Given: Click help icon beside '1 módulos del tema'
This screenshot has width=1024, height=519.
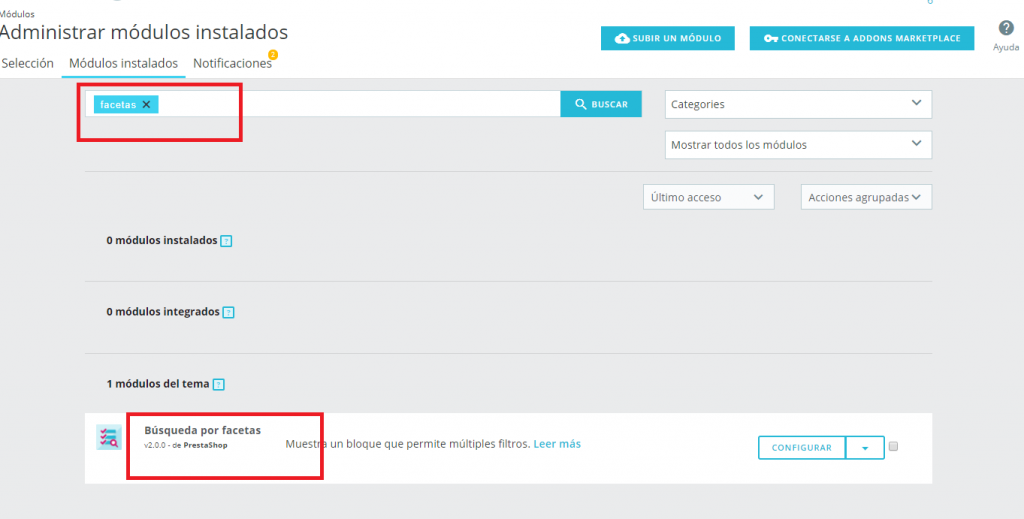Looking at the screenshot, I should pos(219,384).
